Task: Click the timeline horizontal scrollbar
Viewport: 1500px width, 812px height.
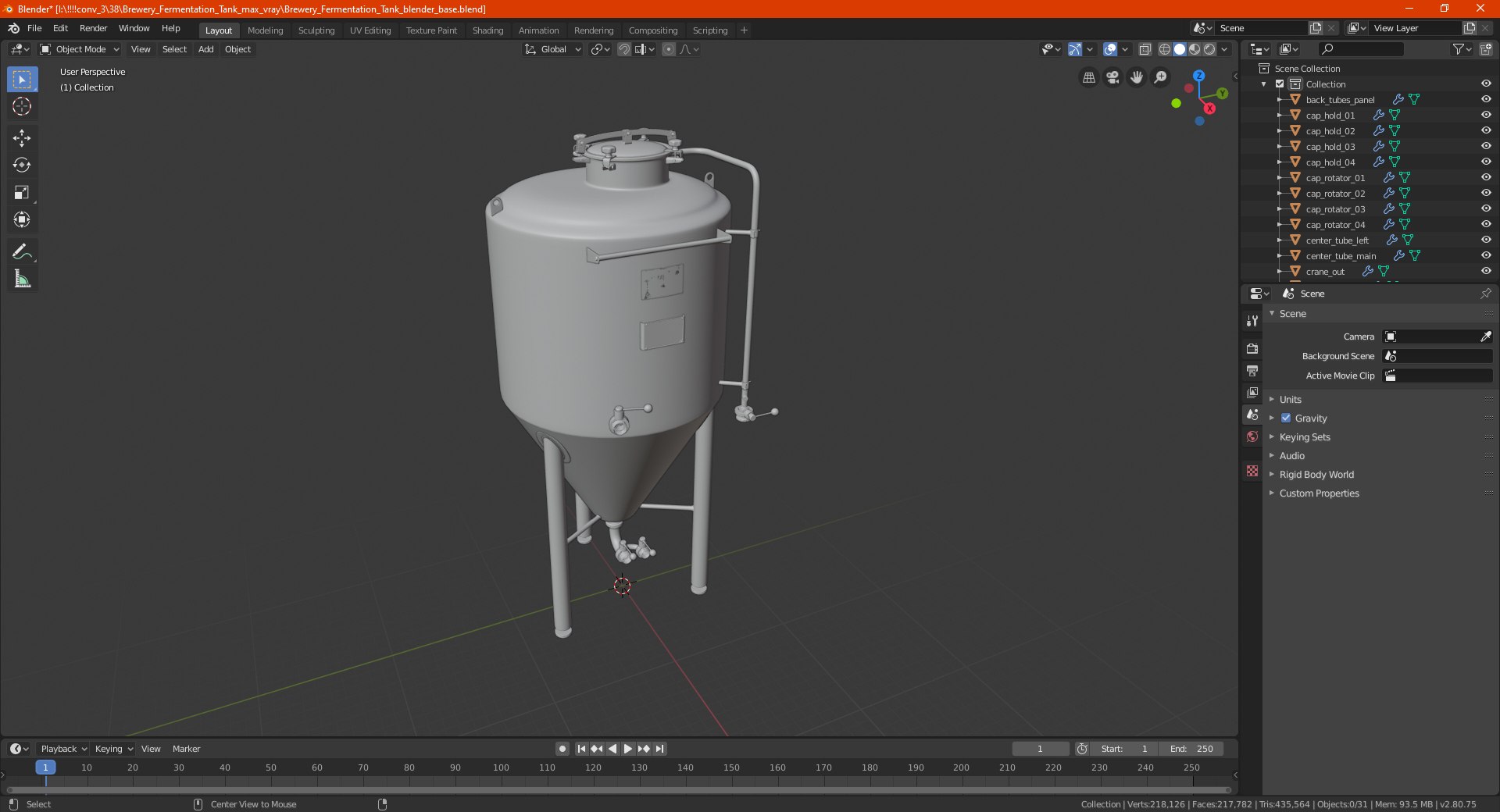Action: tap(619, 790)
